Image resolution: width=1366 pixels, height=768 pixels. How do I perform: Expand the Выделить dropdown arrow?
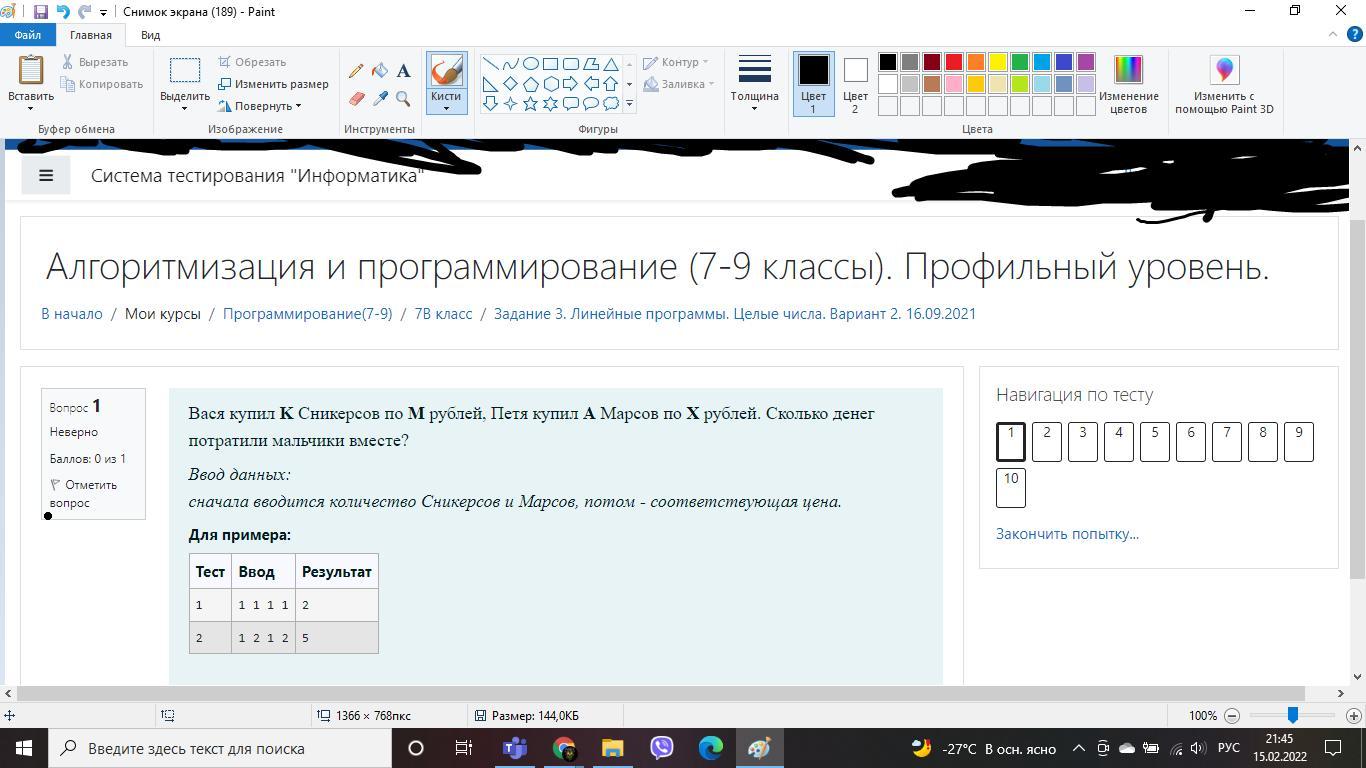(185, 108)
